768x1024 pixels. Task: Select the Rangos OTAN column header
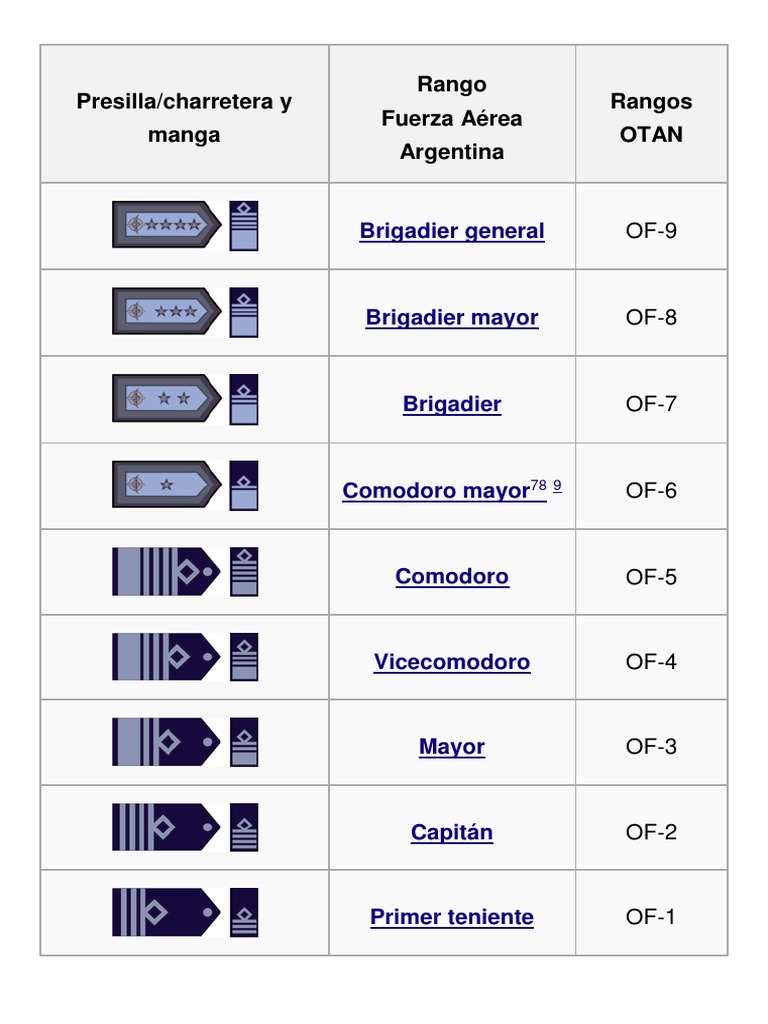651,117
